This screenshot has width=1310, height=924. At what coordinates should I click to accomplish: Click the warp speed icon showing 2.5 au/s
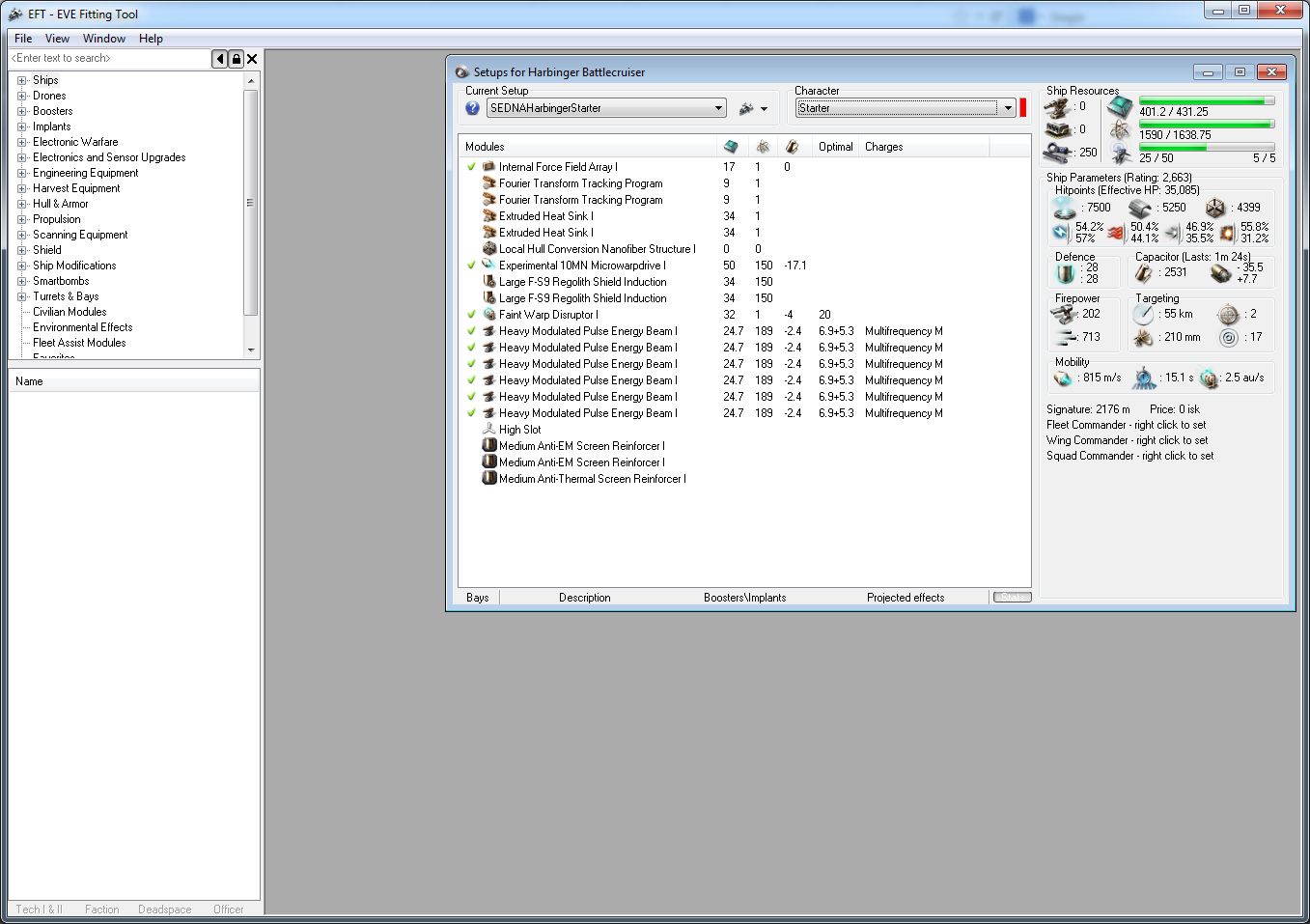click(x=1210, y=378)
